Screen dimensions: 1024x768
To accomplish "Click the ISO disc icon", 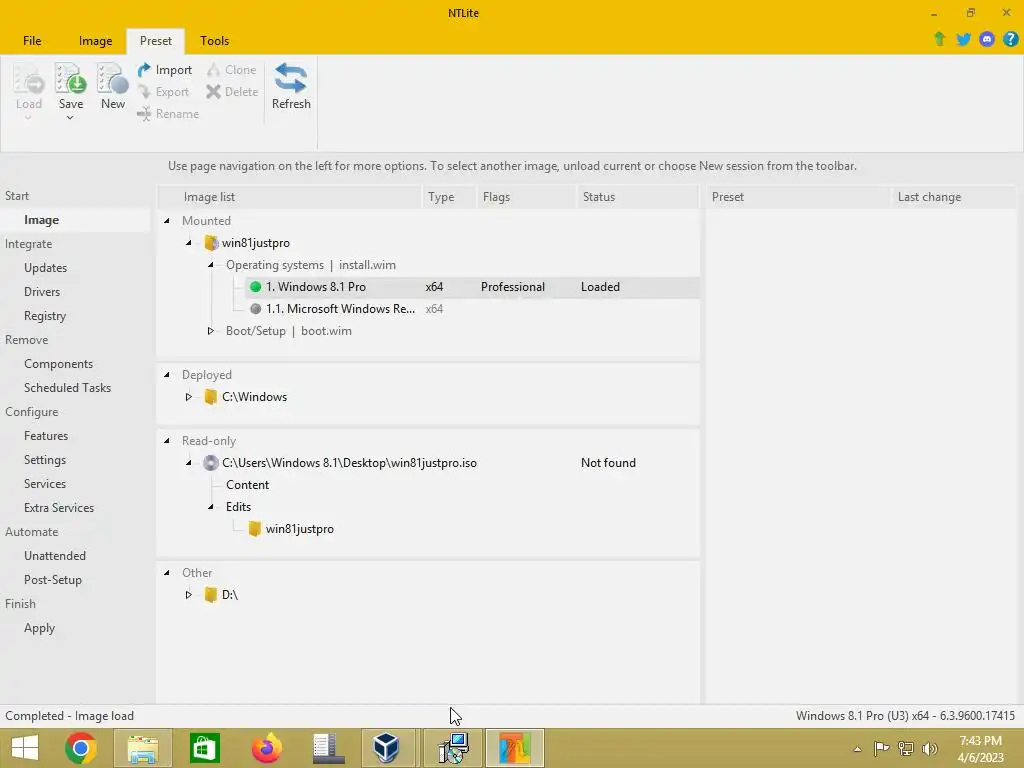I will tap(210, 463).
